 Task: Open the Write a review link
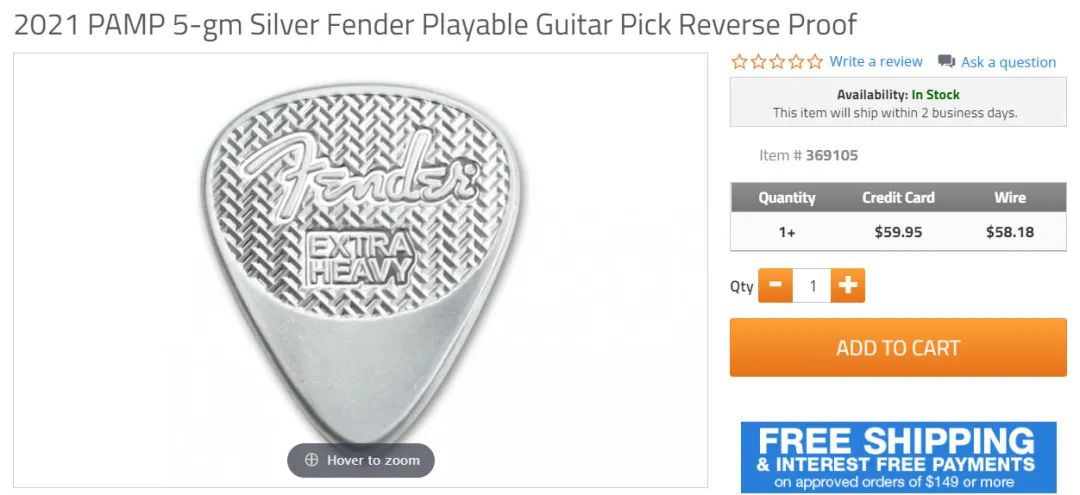(875, 62)
